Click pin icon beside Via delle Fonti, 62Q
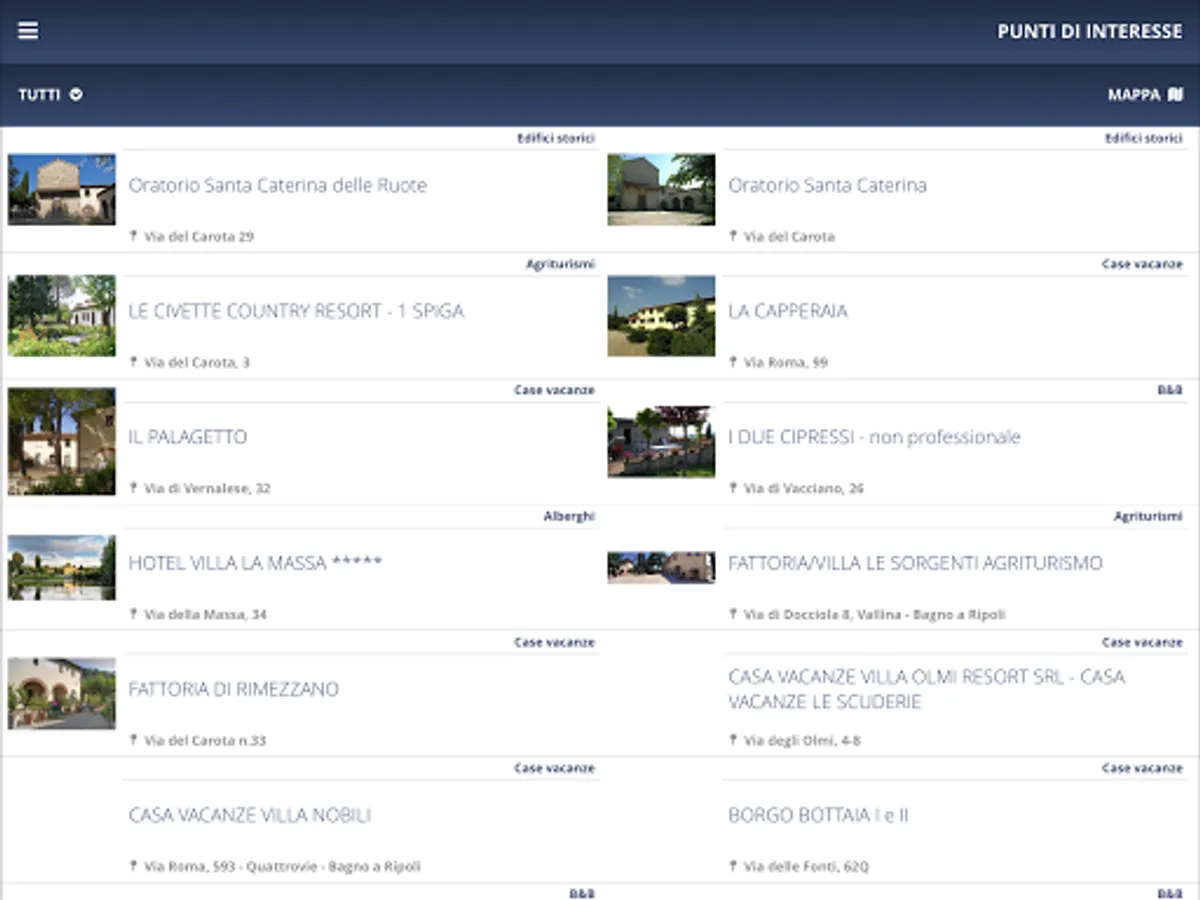Image resolution: width=1200 pixels, height=900 pixels. (x=733, y=867)
